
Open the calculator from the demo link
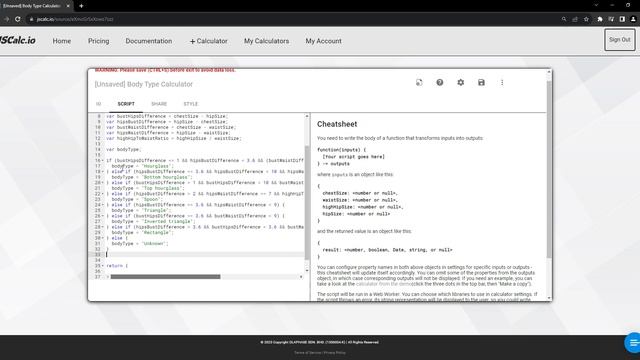coord(383,284)
